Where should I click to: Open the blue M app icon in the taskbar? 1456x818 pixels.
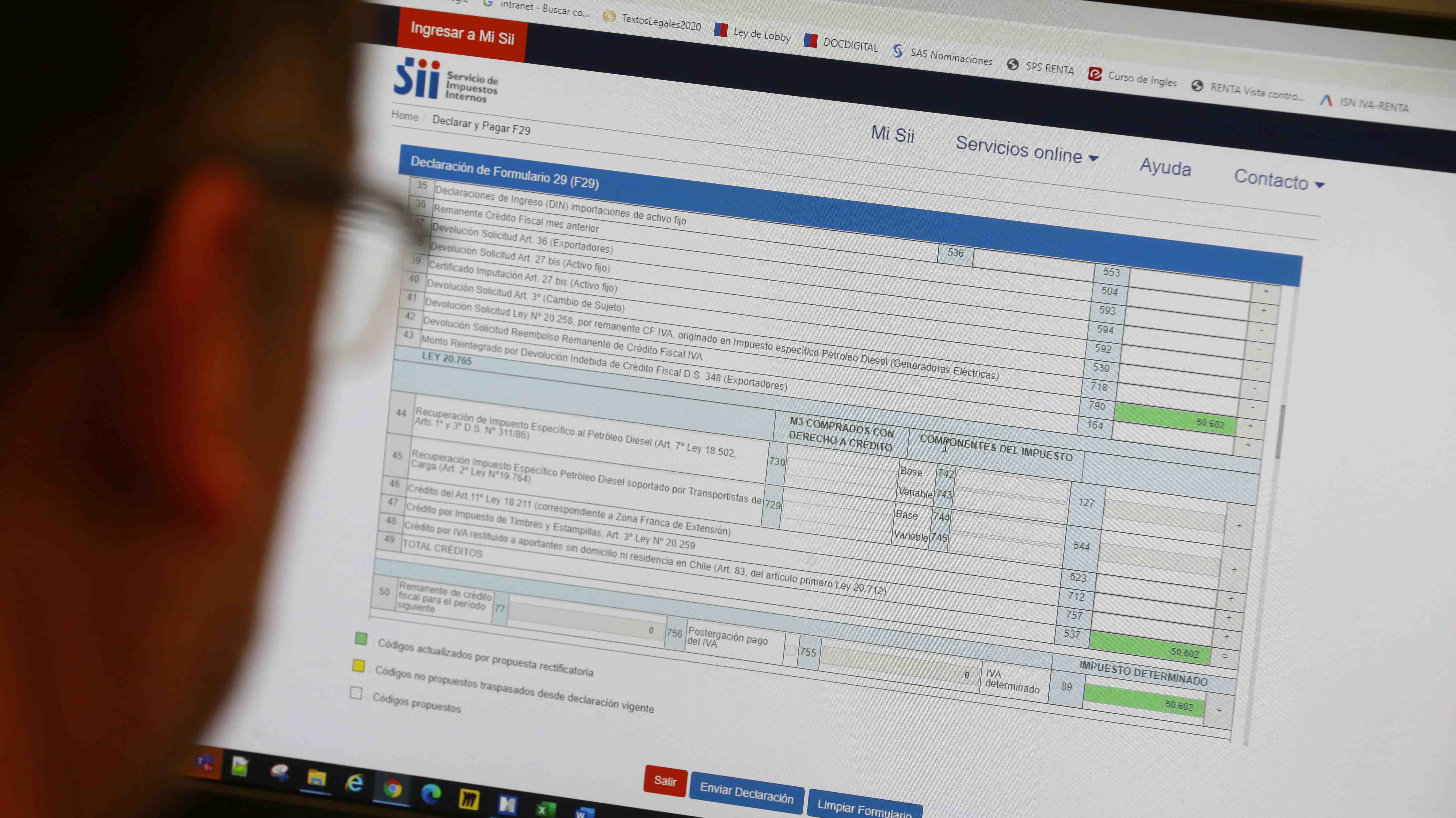pyautogui.click(x=508, y=805)
